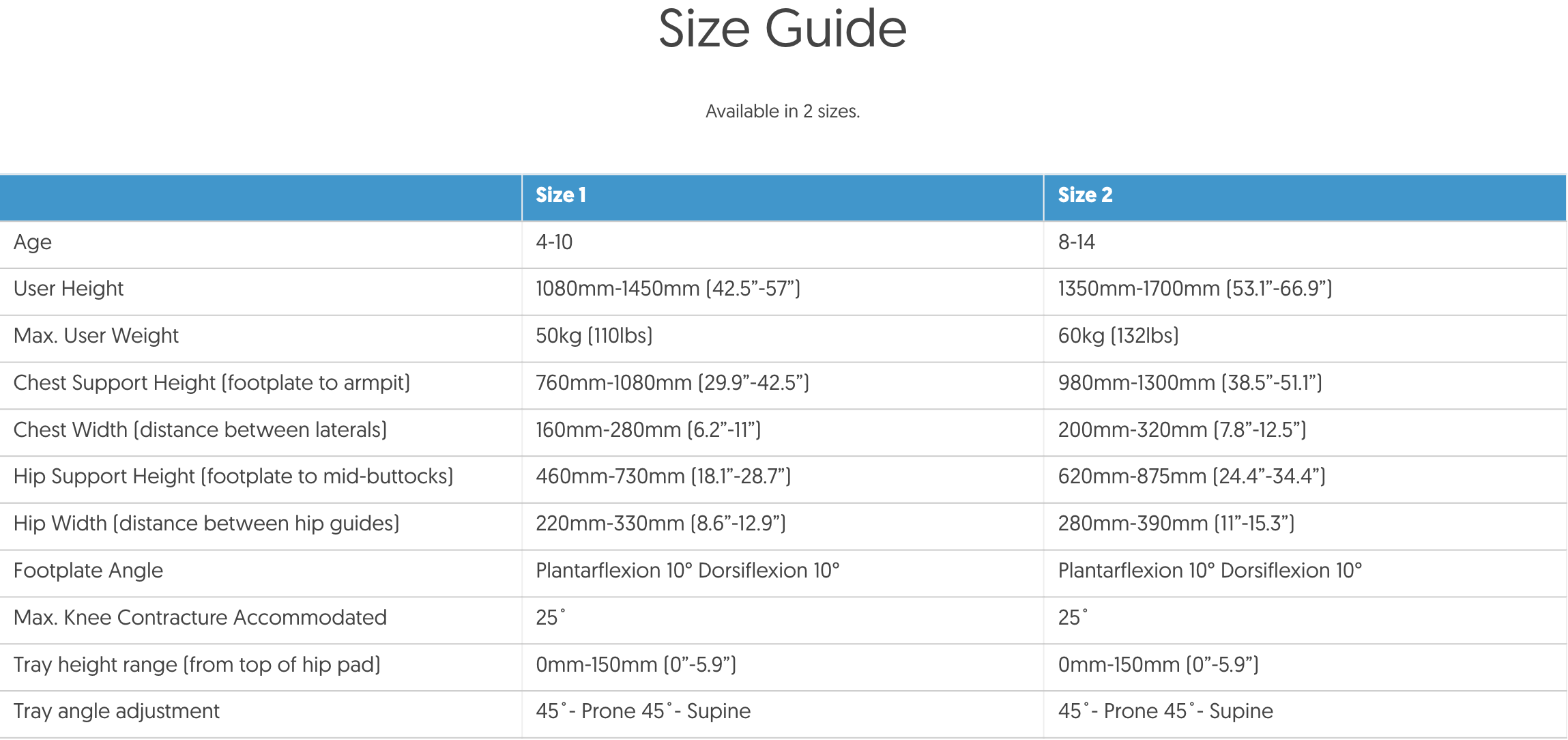Select the Size 2 column header
The height and width of the screenshot is (740, 1568).
(x=1085, y=195)
